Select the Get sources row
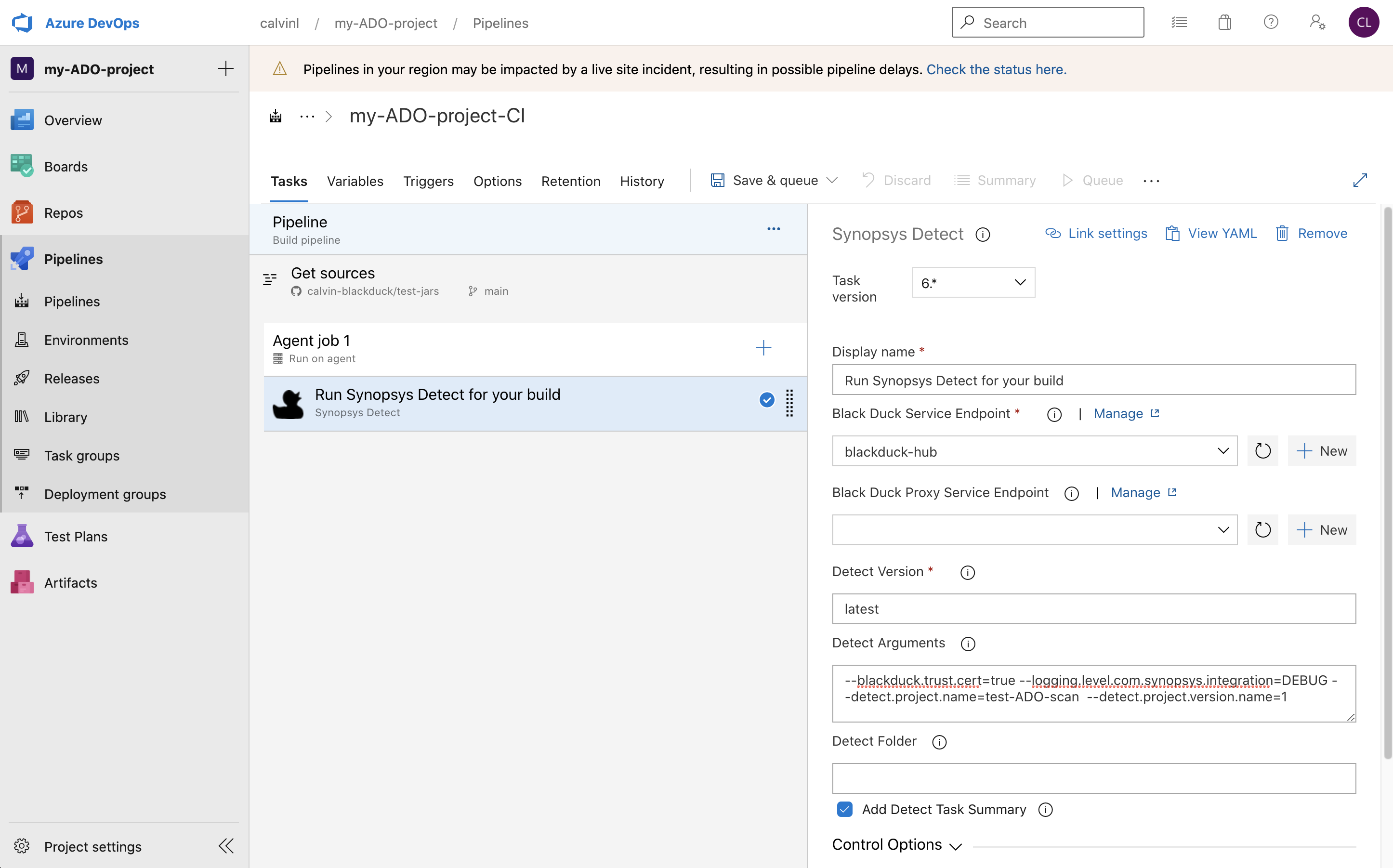Screen dimensions: 1393x868 tap(528, 282)
